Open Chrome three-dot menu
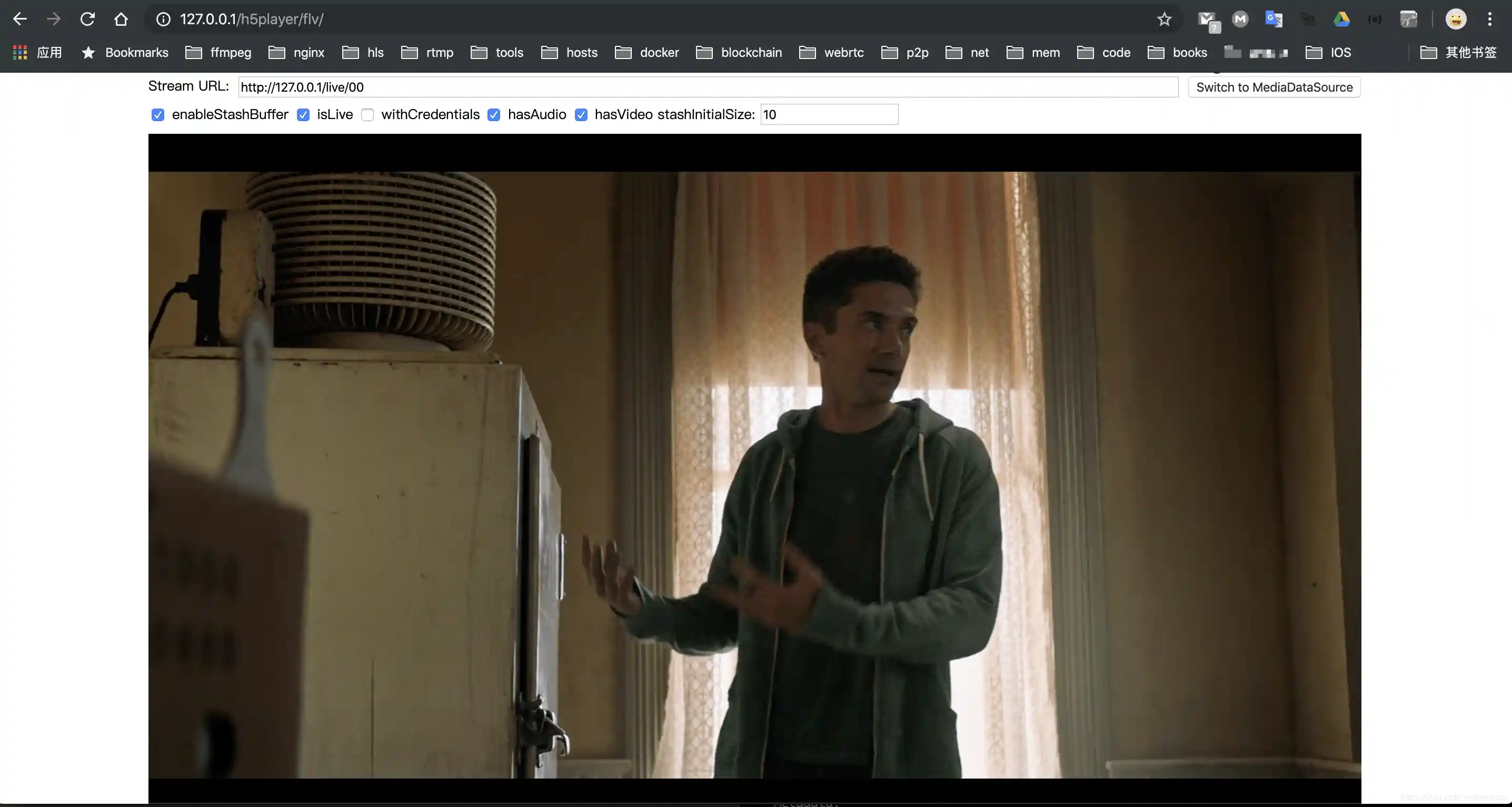 pyautogui.click(x=1490, y=19)
